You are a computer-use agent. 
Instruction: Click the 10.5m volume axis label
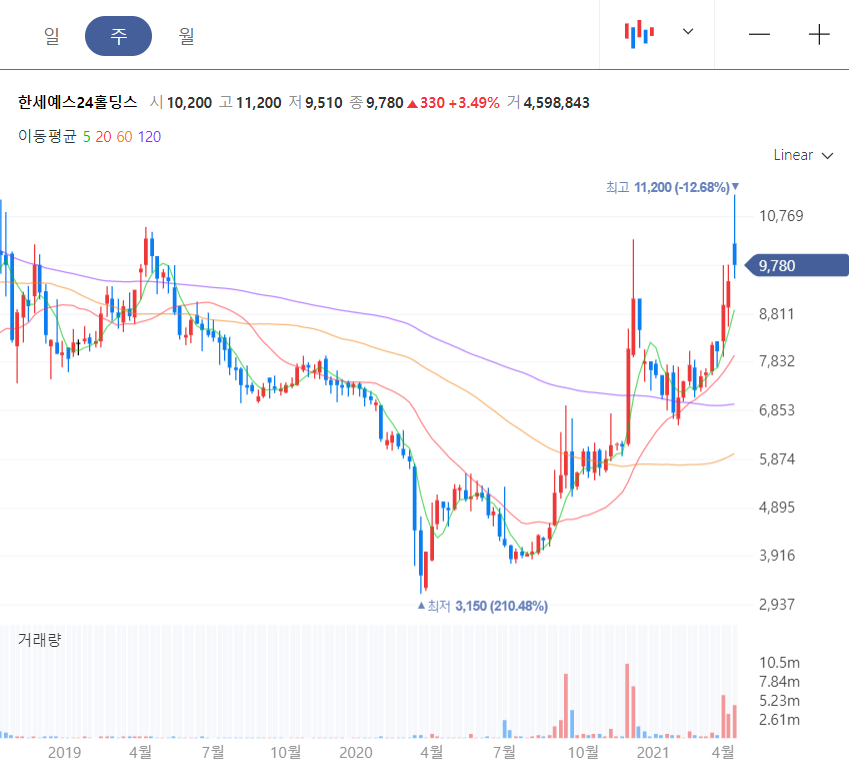[x=779, y=662]
